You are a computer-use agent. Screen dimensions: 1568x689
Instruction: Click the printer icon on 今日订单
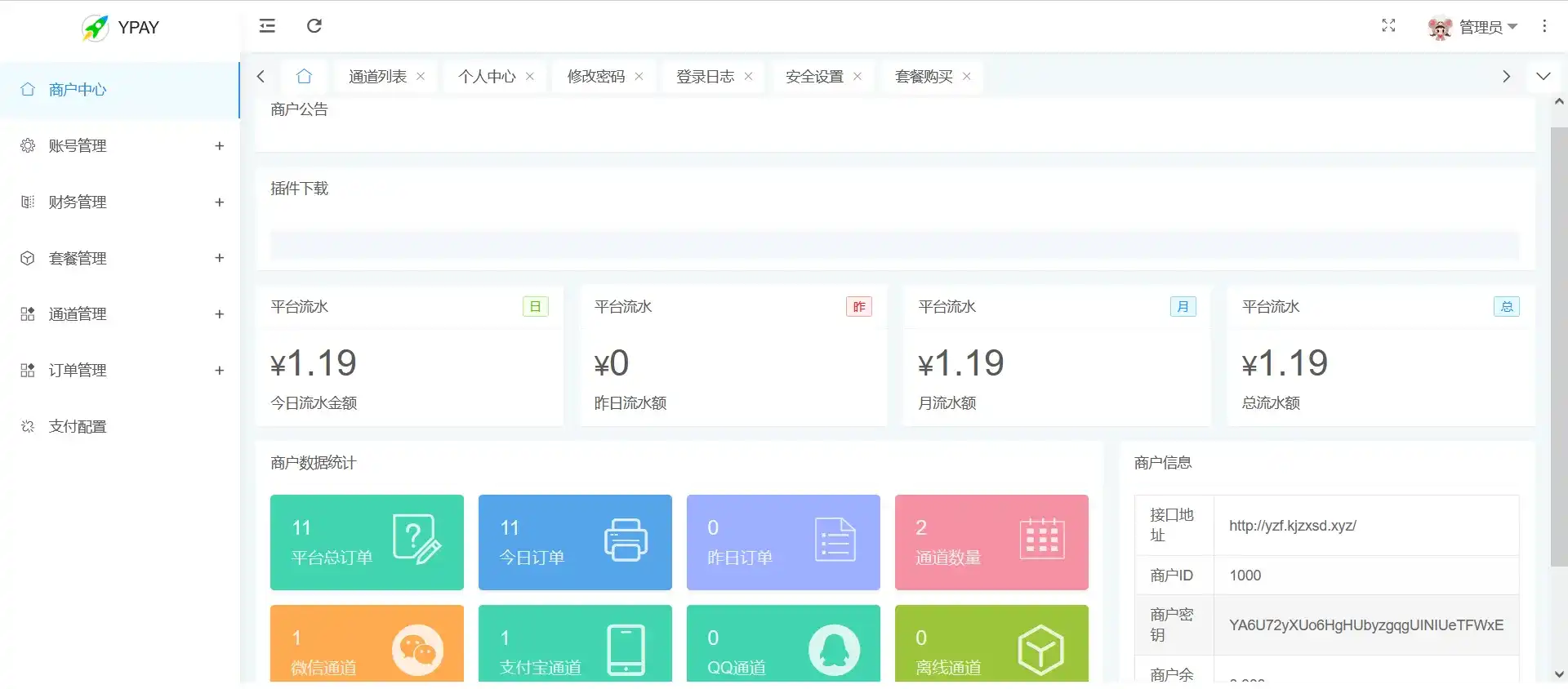[626, 540]
